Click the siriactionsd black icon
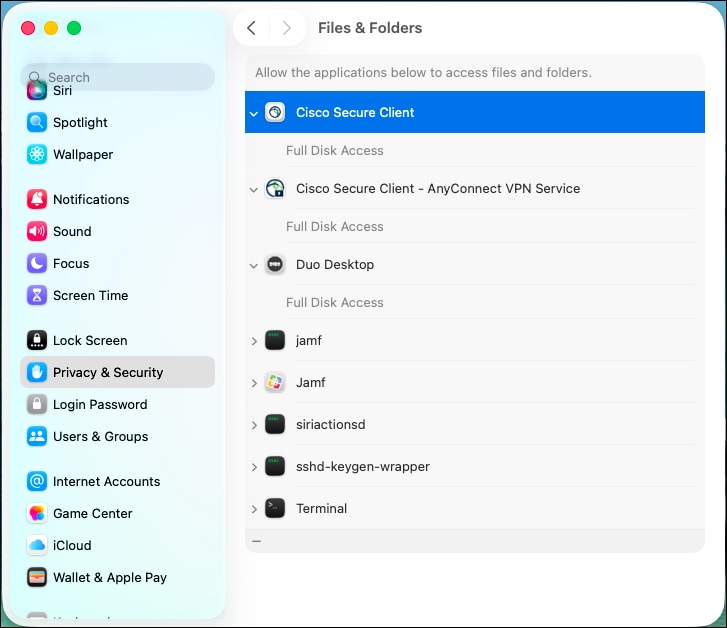 coord(275,424)
